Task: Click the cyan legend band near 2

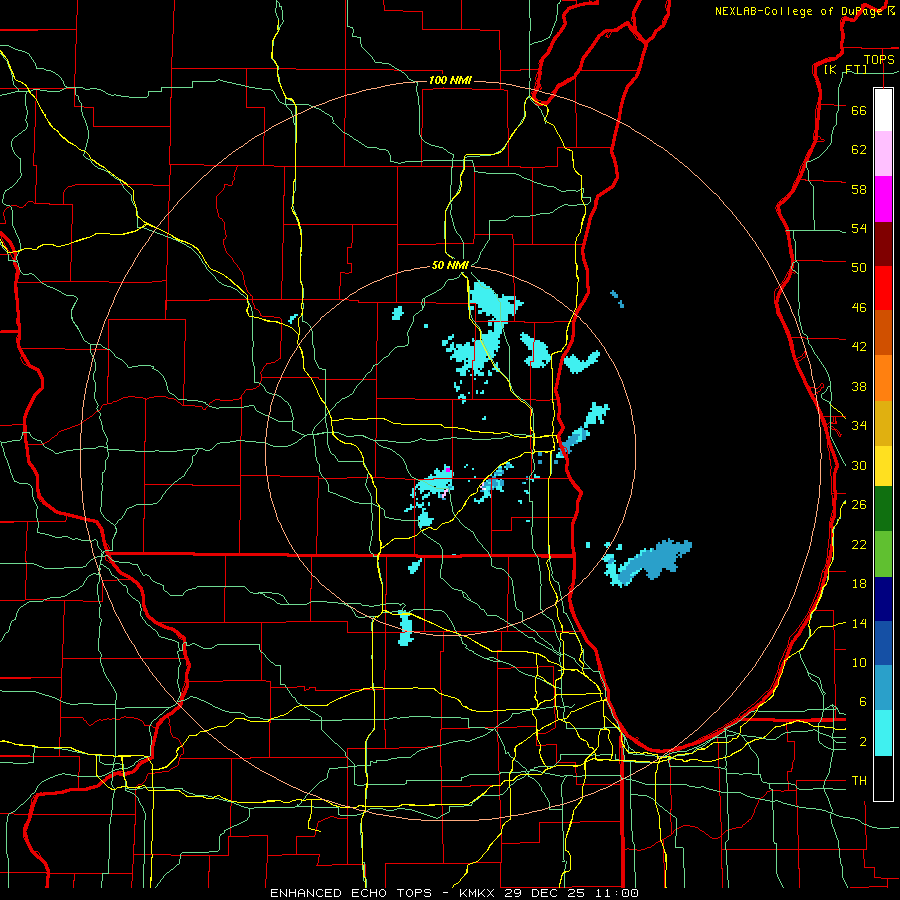Action: tap(883, 733)
